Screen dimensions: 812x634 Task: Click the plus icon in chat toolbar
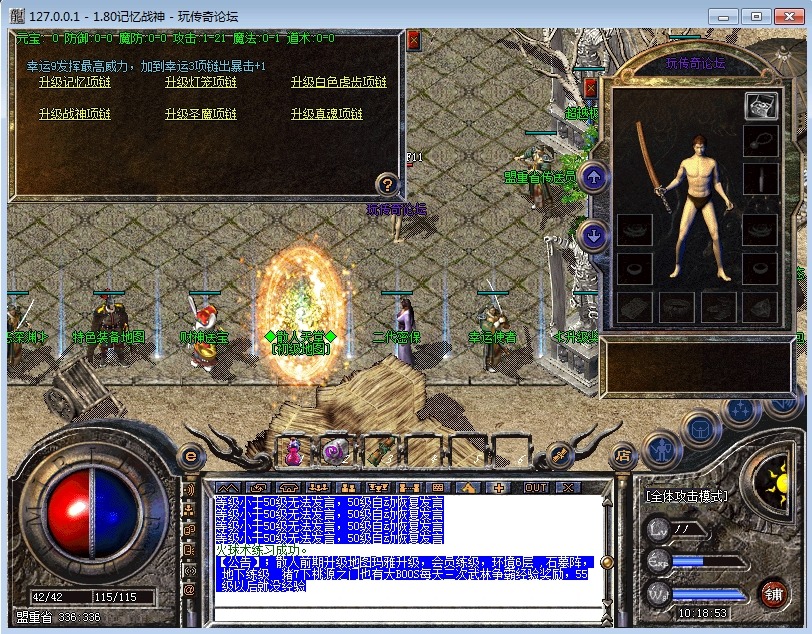tap(499, 487)
